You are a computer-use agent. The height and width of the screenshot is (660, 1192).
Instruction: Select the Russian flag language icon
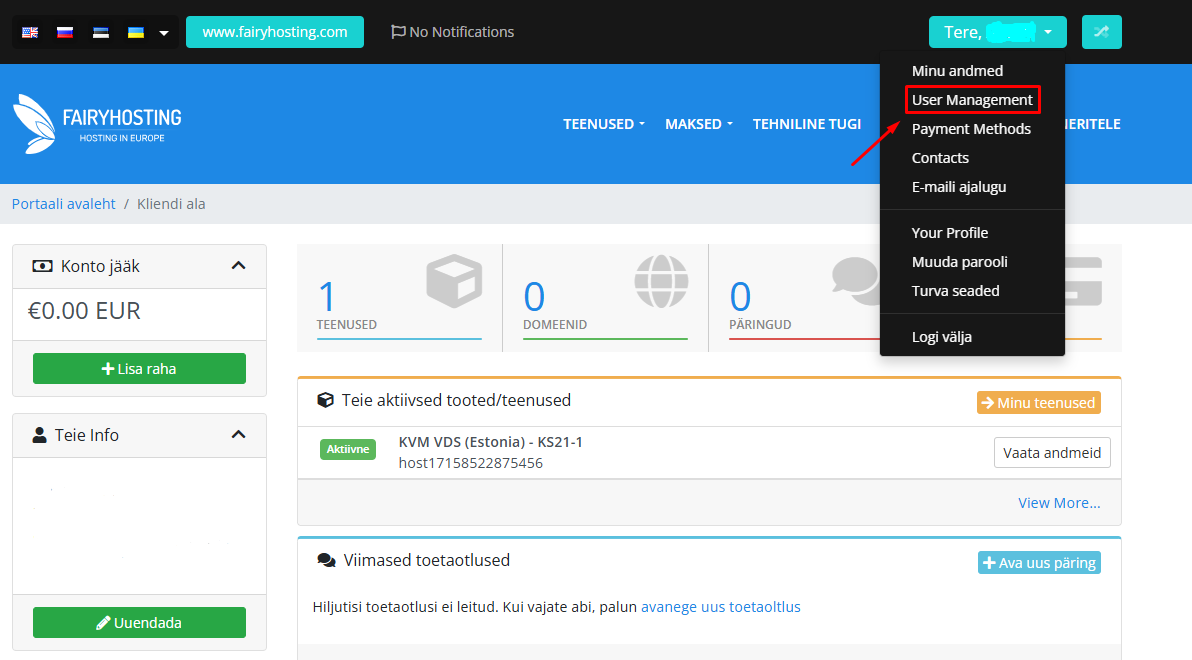65,32
